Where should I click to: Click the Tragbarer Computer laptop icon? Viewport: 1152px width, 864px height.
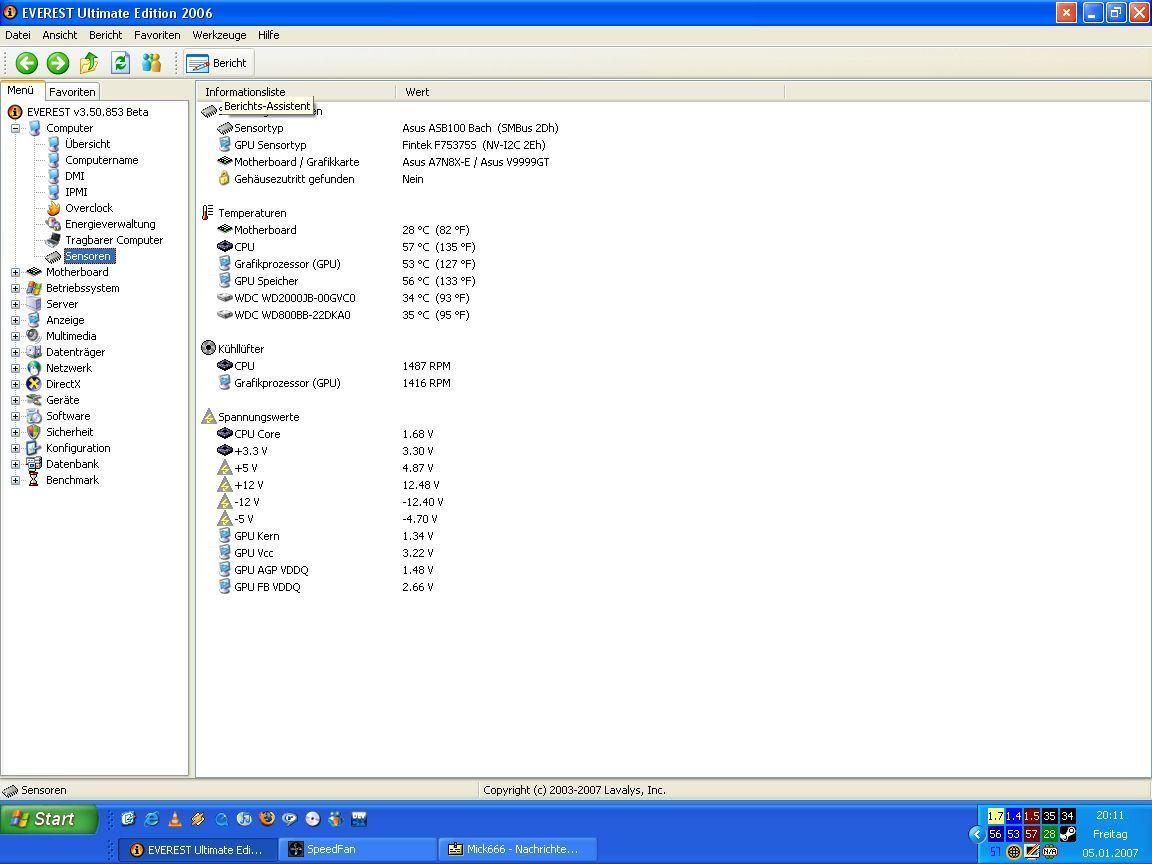click(x=53, y=240)
